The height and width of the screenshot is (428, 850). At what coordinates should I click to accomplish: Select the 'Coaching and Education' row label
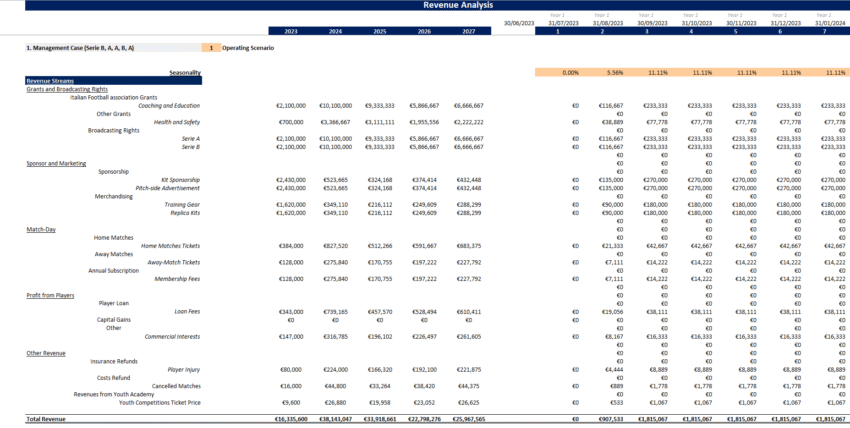[x=169, y=106]
